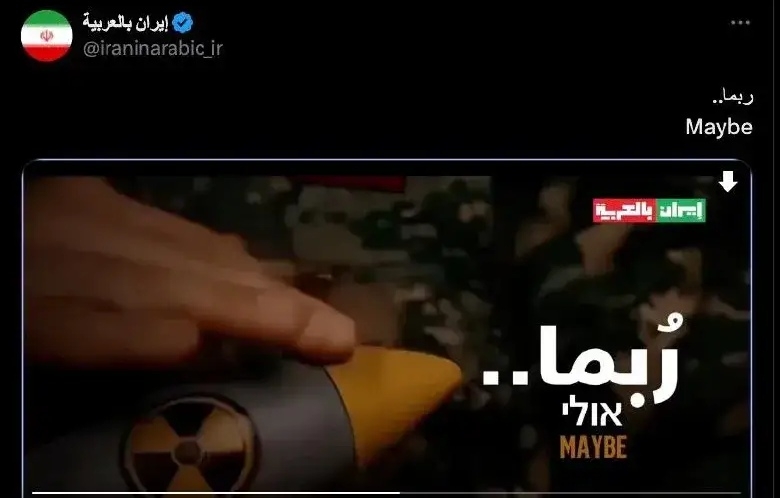The width and height of the screenshot is (780, 498).
Task: Click the Arabic tweet text ربما..
Action: coord(733,97)
